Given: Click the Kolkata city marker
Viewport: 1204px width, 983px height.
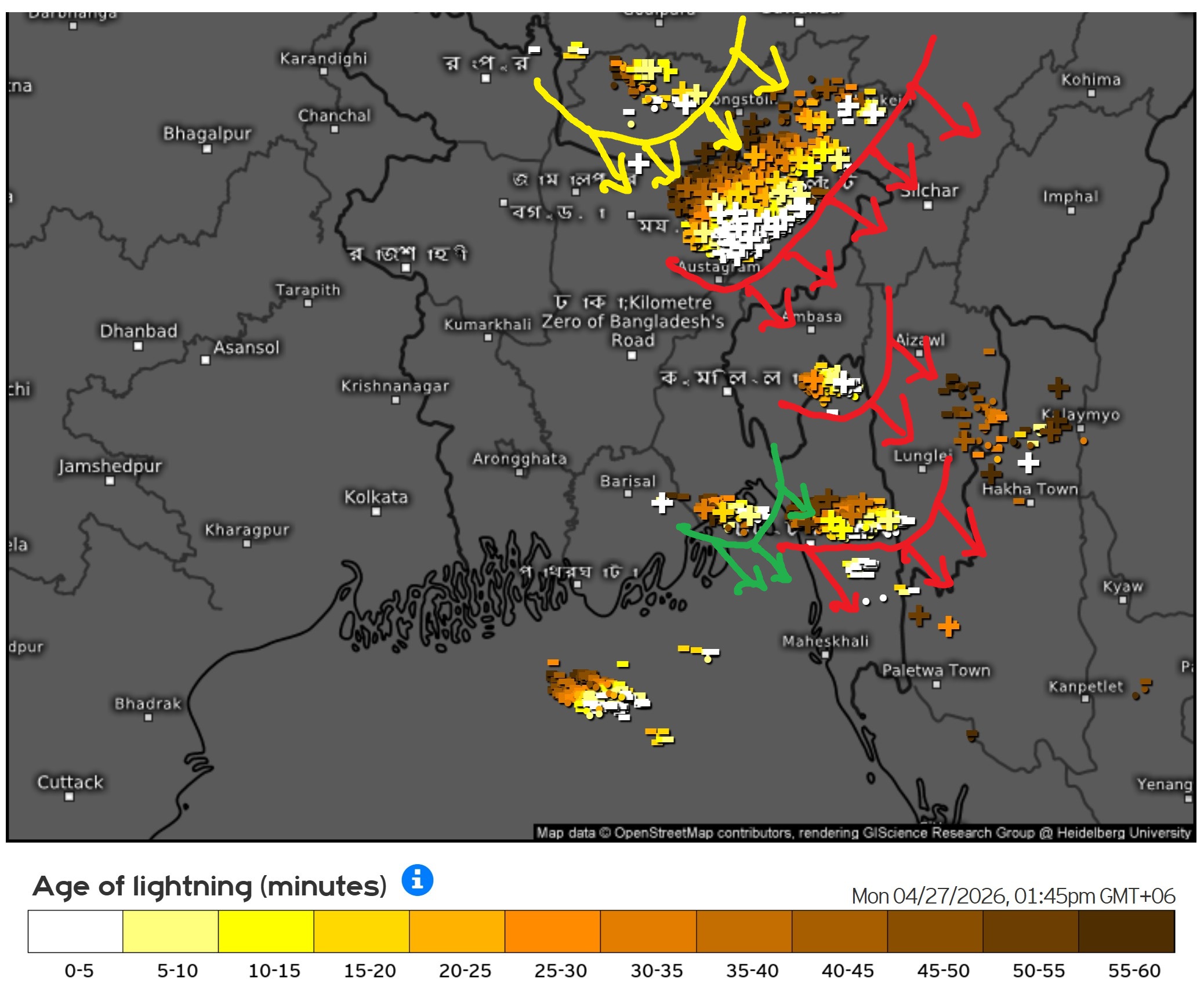Looking at the screenshot, I should coord(376,512).
